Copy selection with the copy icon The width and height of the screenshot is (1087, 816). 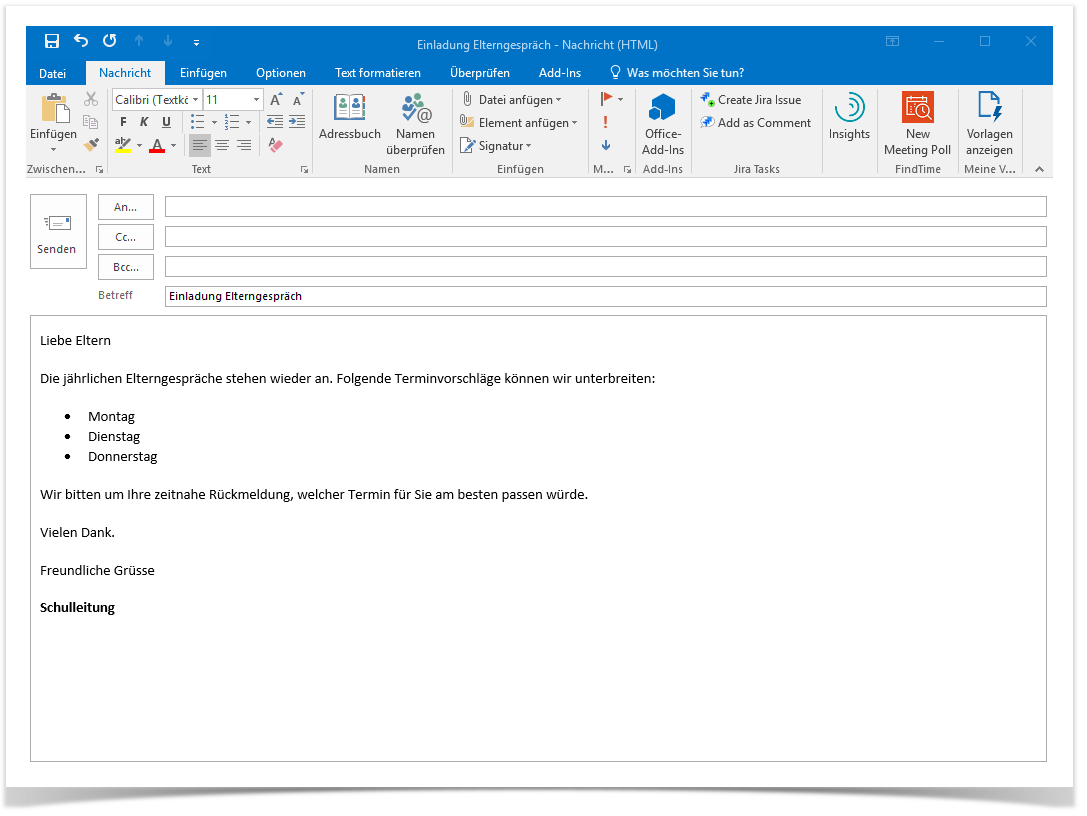(x=91, y=122)
